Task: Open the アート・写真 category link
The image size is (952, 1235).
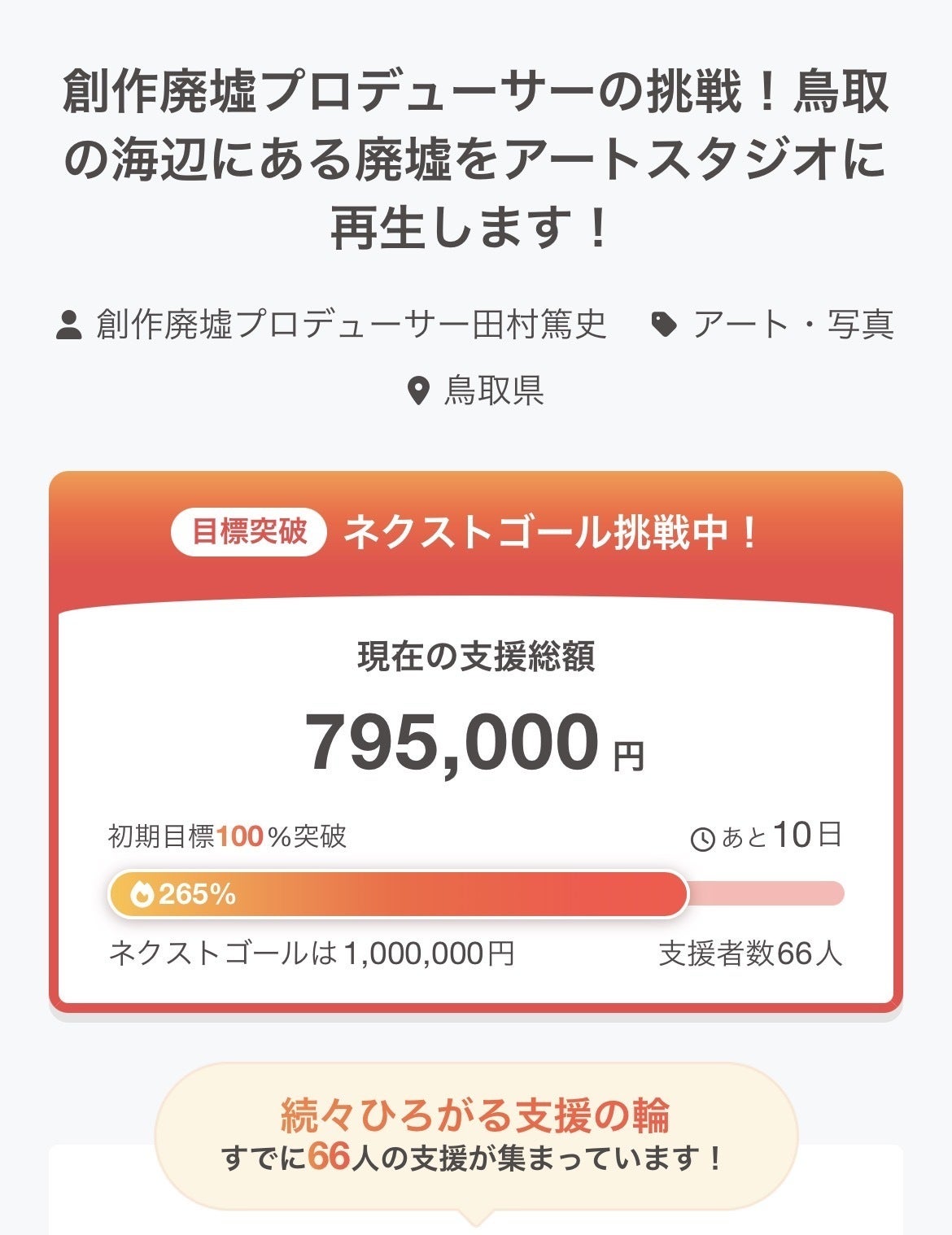Action: tap(793, 325)
